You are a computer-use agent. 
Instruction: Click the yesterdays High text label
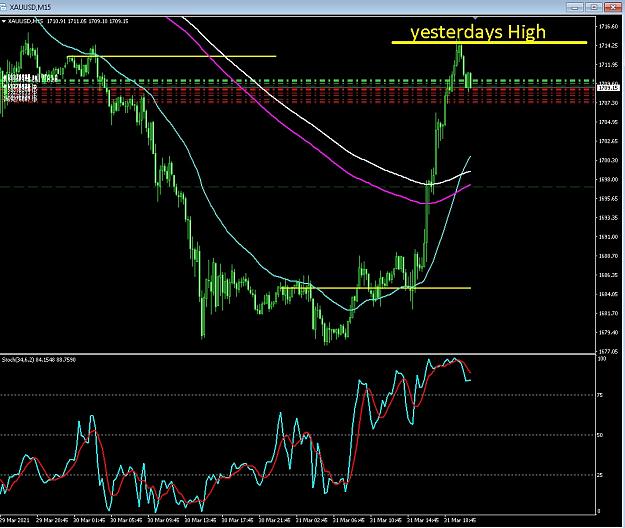(478, 32)
